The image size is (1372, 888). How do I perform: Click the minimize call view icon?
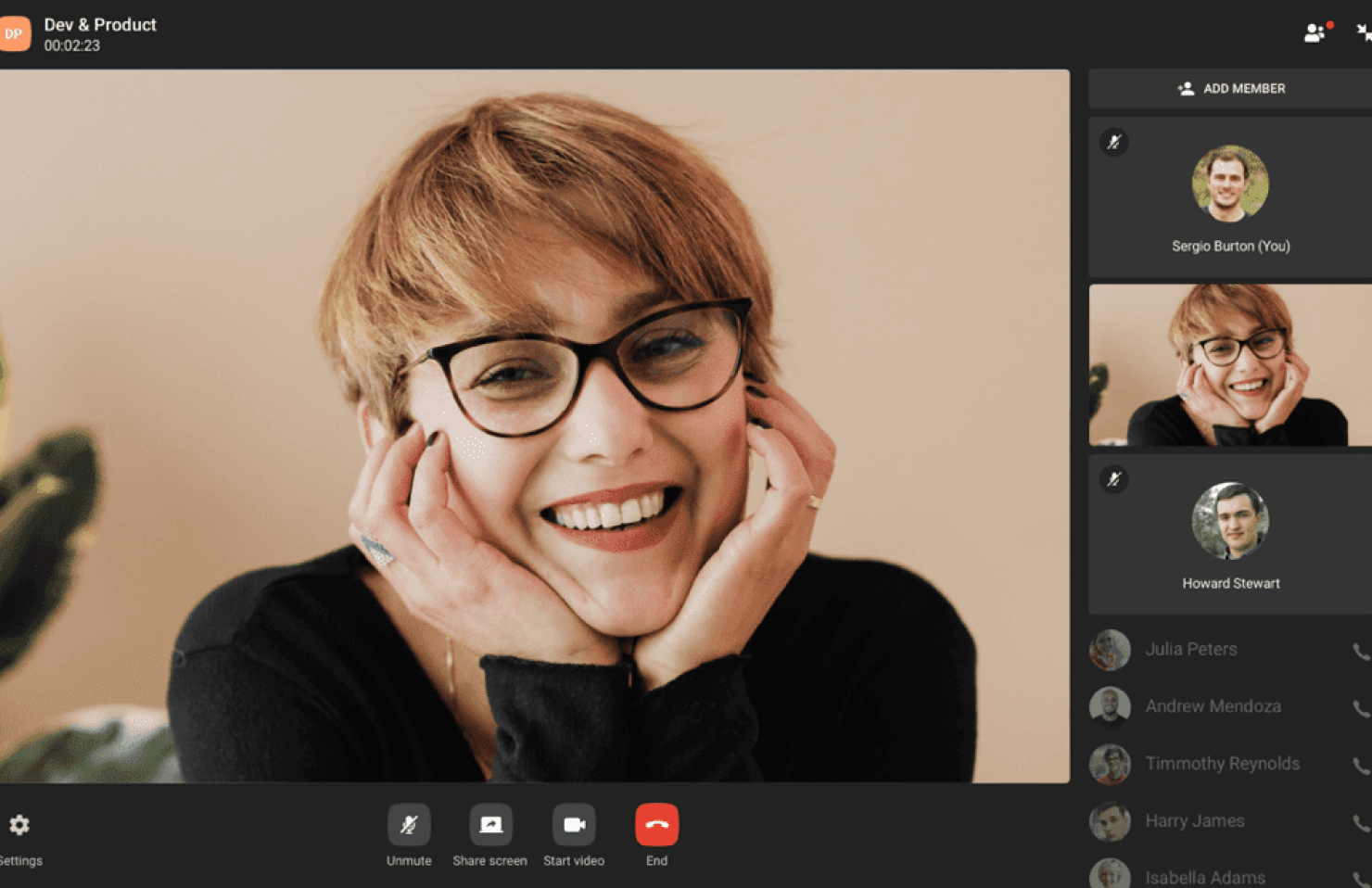tap(1363, 33)
